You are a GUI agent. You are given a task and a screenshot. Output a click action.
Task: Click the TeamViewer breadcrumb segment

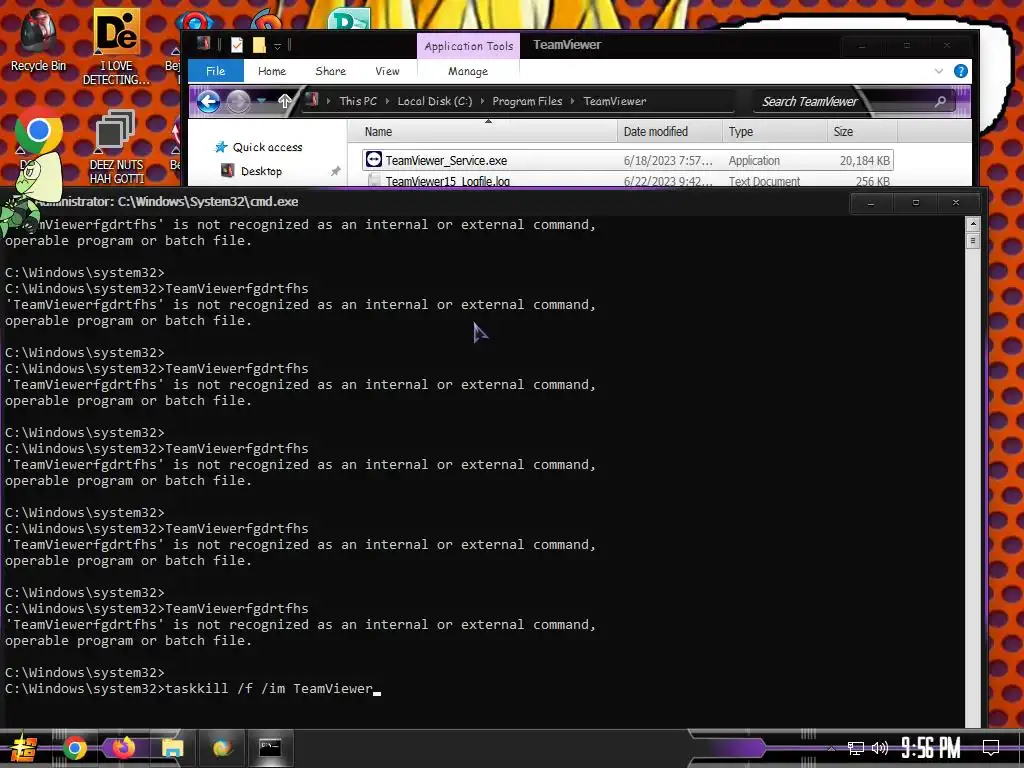click(x=615, y=101)
